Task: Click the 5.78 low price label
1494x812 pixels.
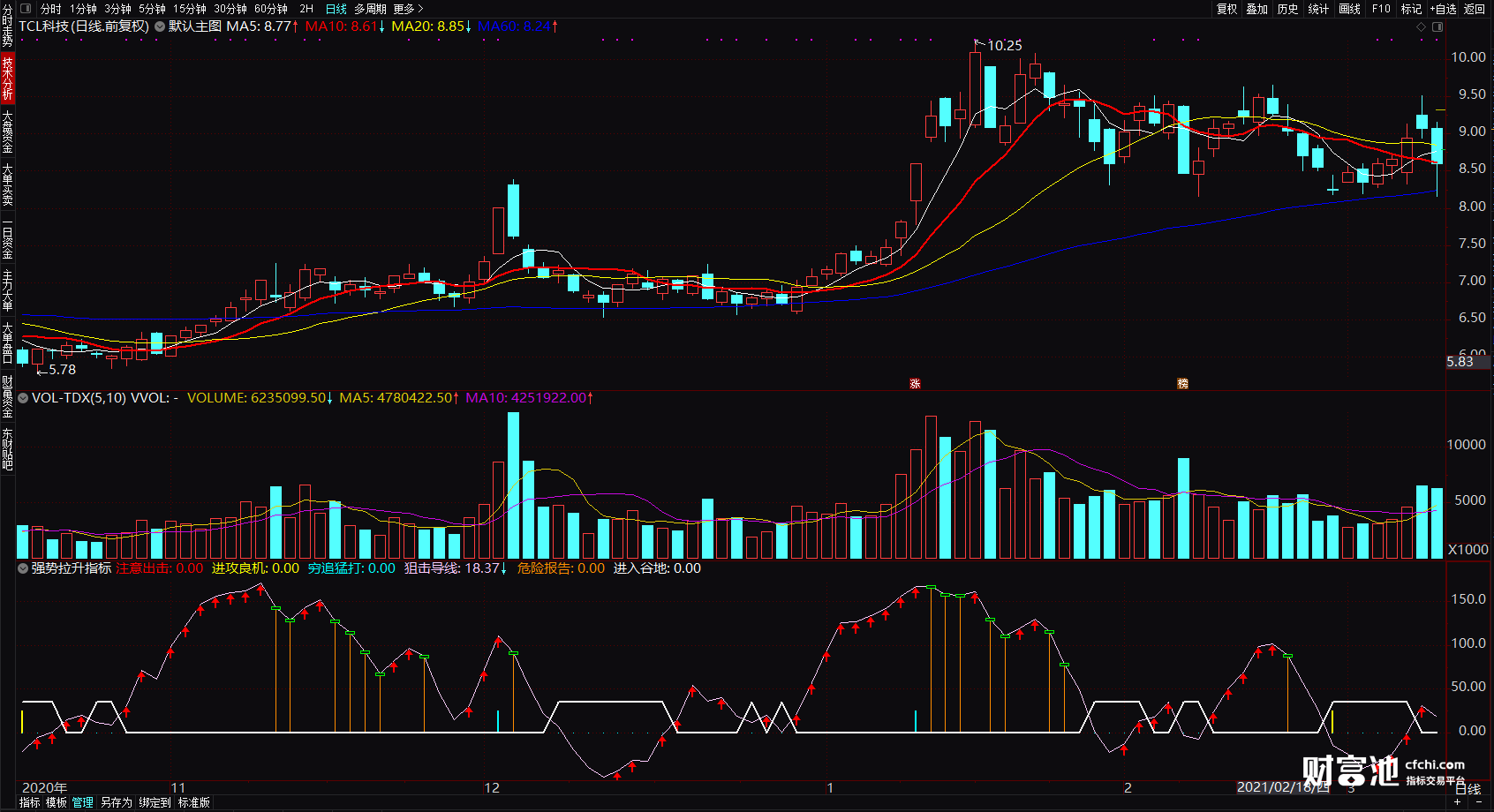Action: [x=62, y=370]
